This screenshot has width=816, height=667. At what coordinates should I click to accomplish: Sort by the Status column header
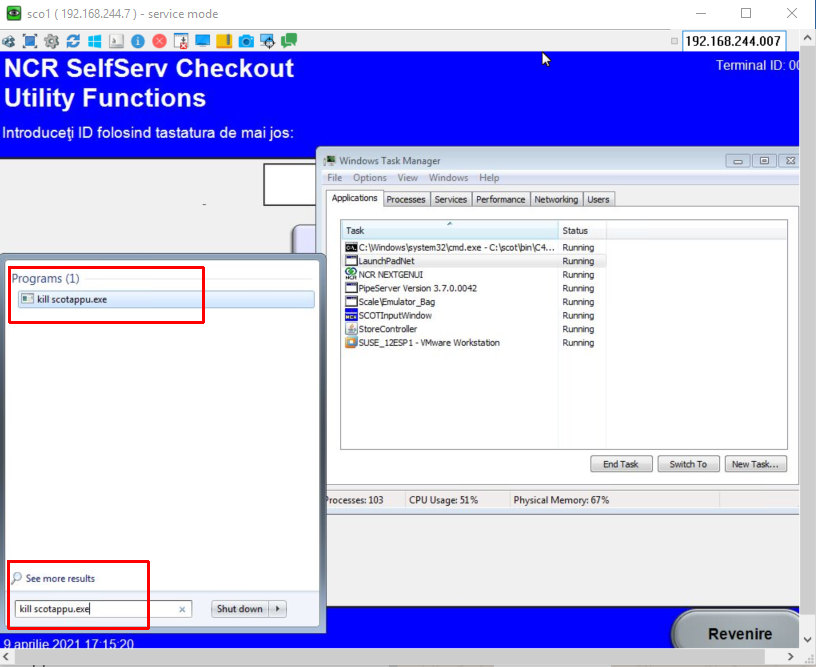[x=582, y=230]
